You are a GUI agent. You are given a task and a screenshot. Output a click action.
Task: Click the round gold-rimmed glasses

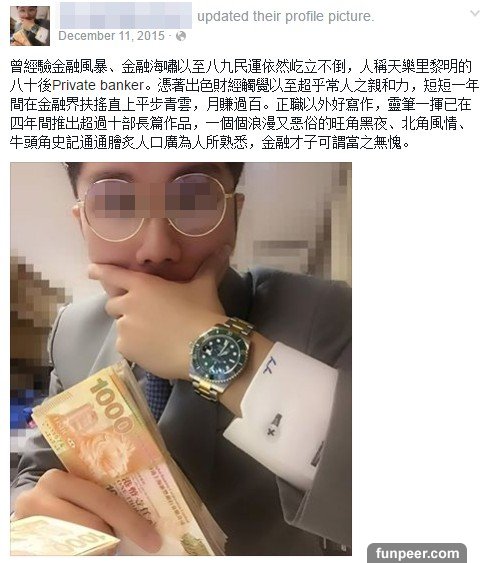coord(156,206)
